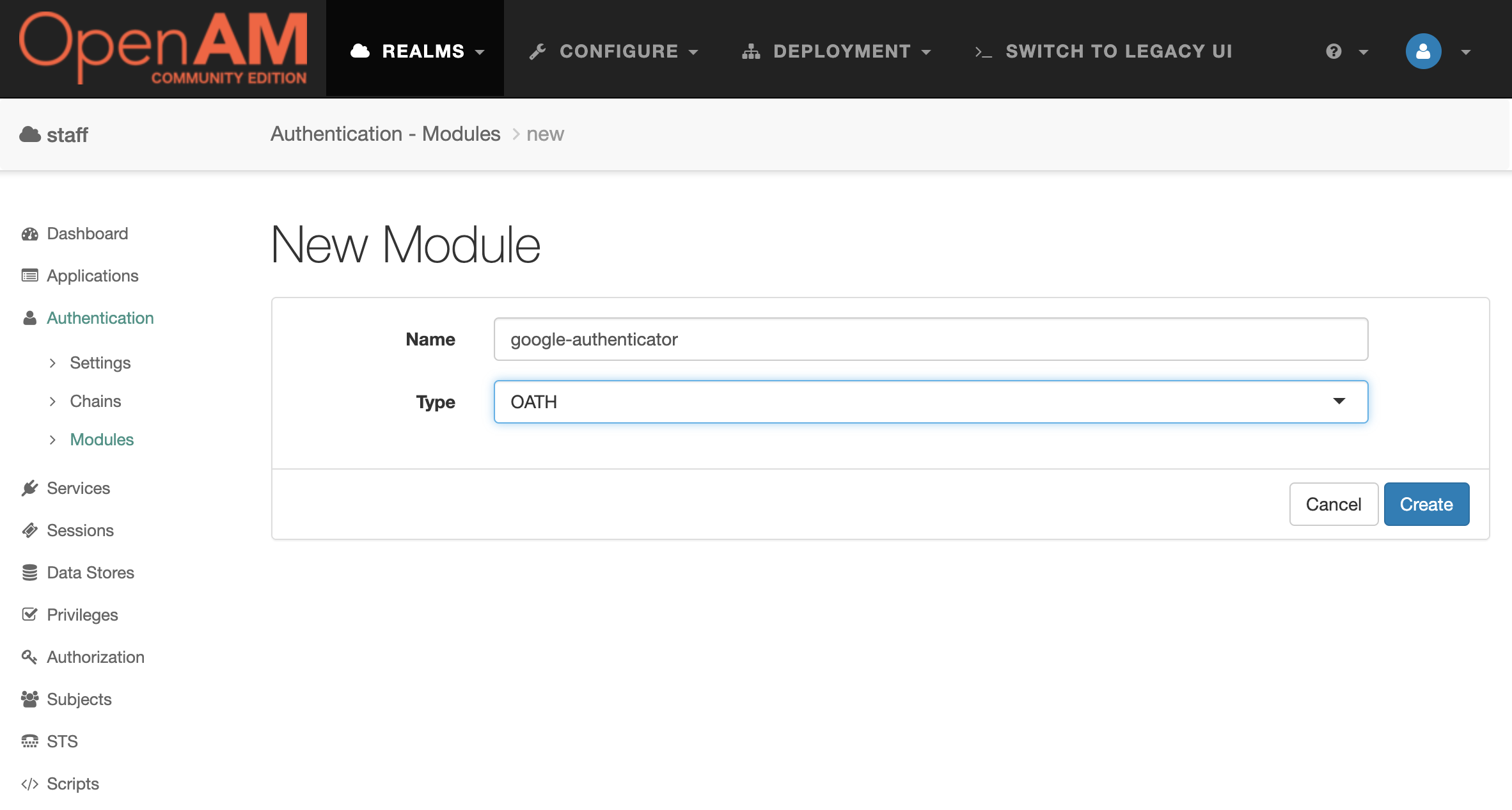Screen dimensions: 1512x810
Task: Click Switch to Legacy UI link
Action: click(x=1104, y=51)
